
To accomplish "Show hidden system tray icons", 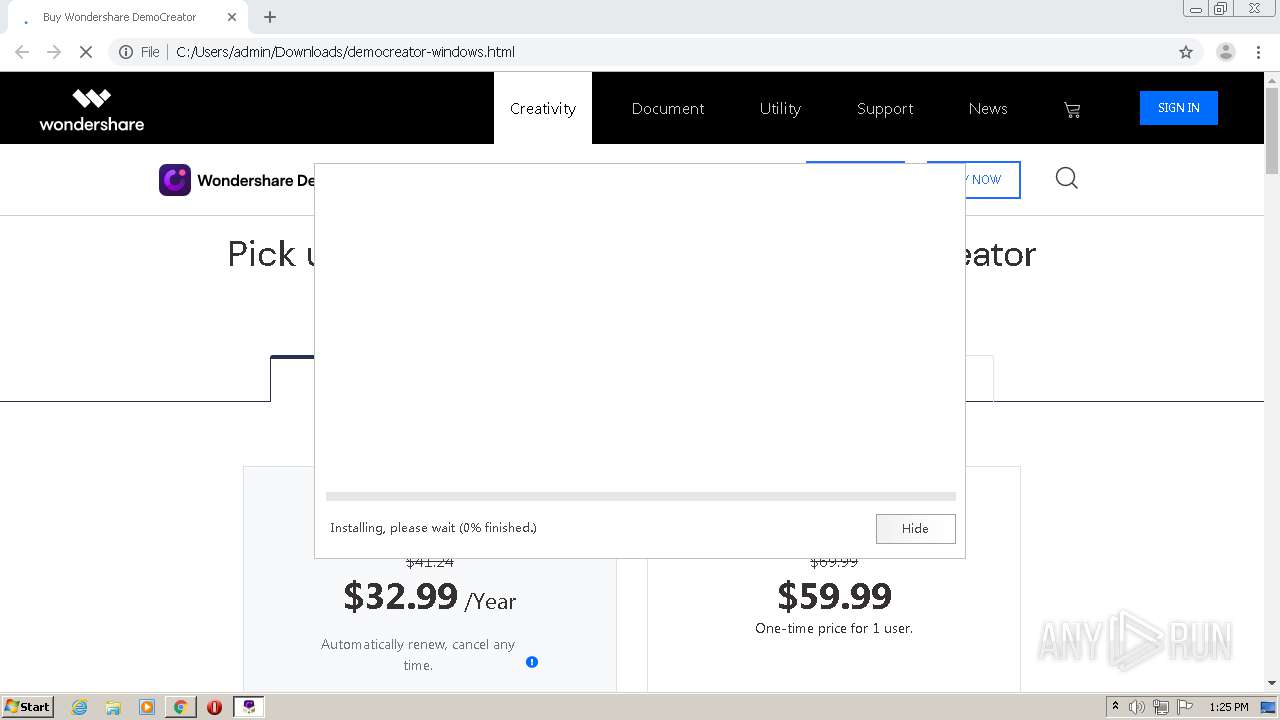I will click(1115, 707).
